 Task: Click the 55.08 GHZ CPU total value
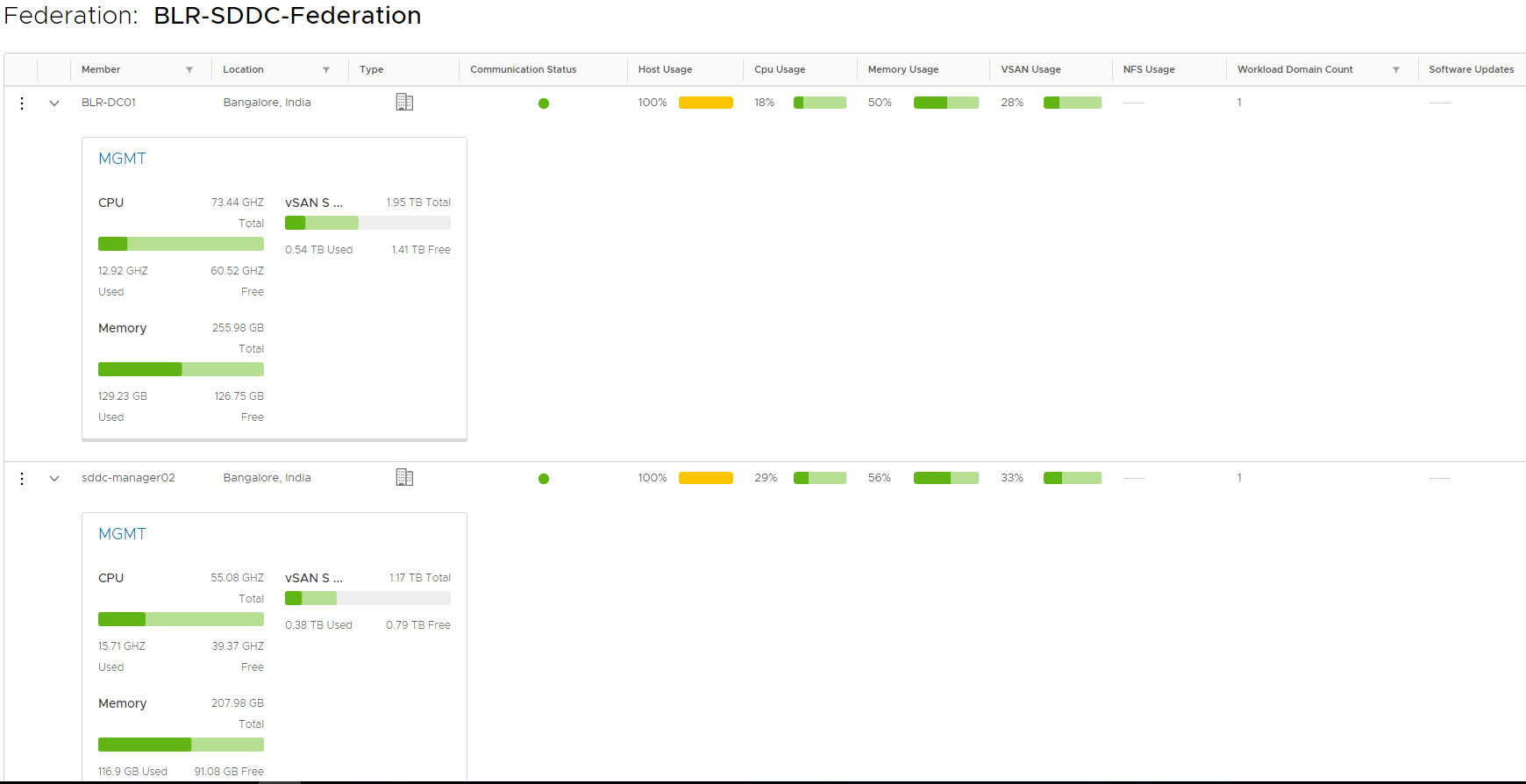[x=237, y=578]
